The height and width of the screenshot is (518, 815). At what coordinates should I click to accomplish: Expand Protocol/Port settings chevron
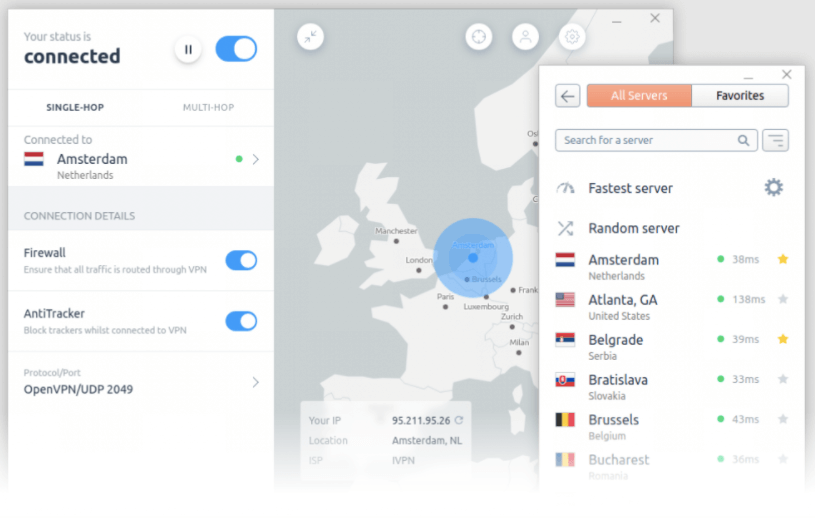(x=255, y=382)
